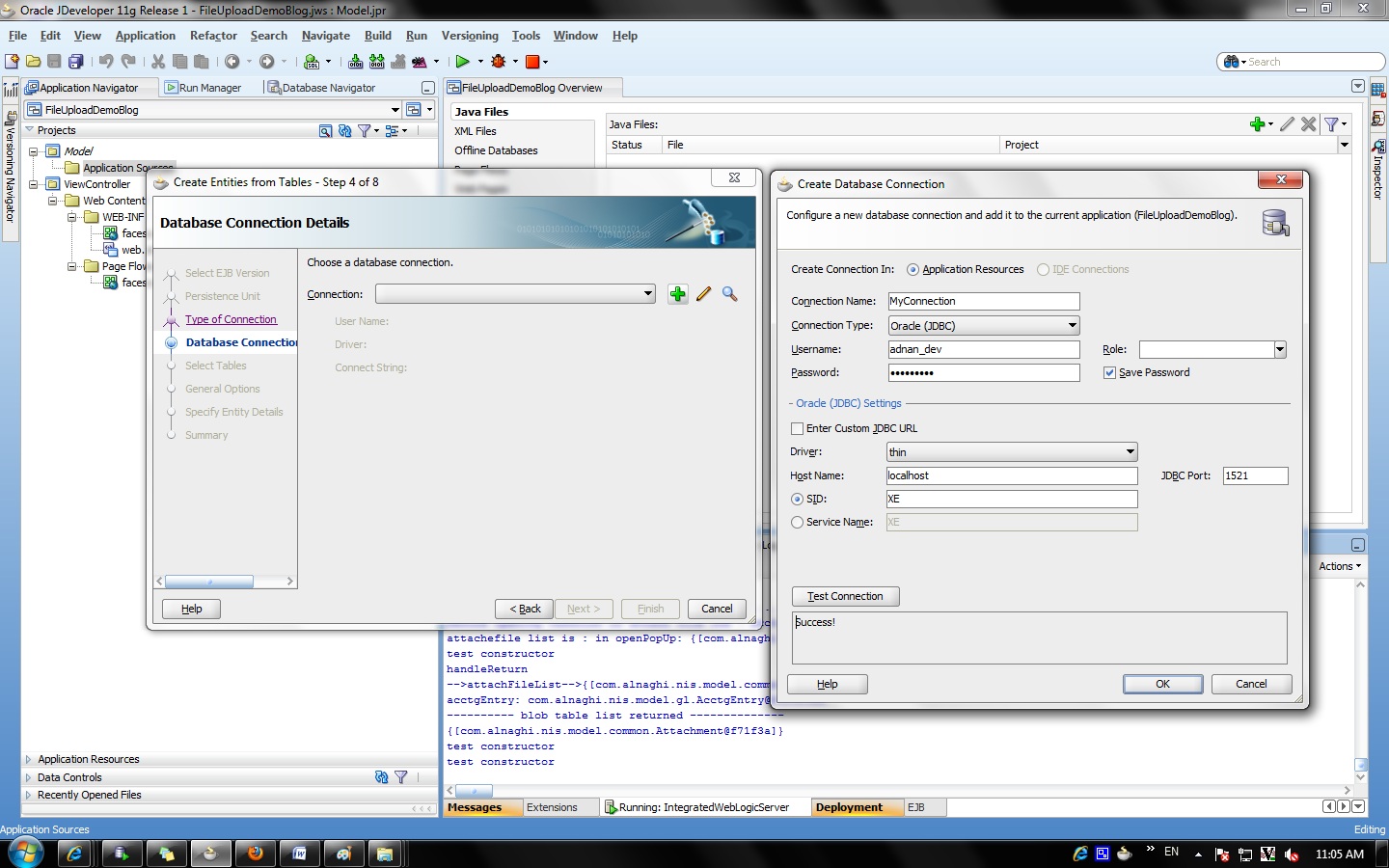This screenshot has height=868, width=1389.
Task: Click the refresh icon in Data Controls bar
Action: point(381,777)
